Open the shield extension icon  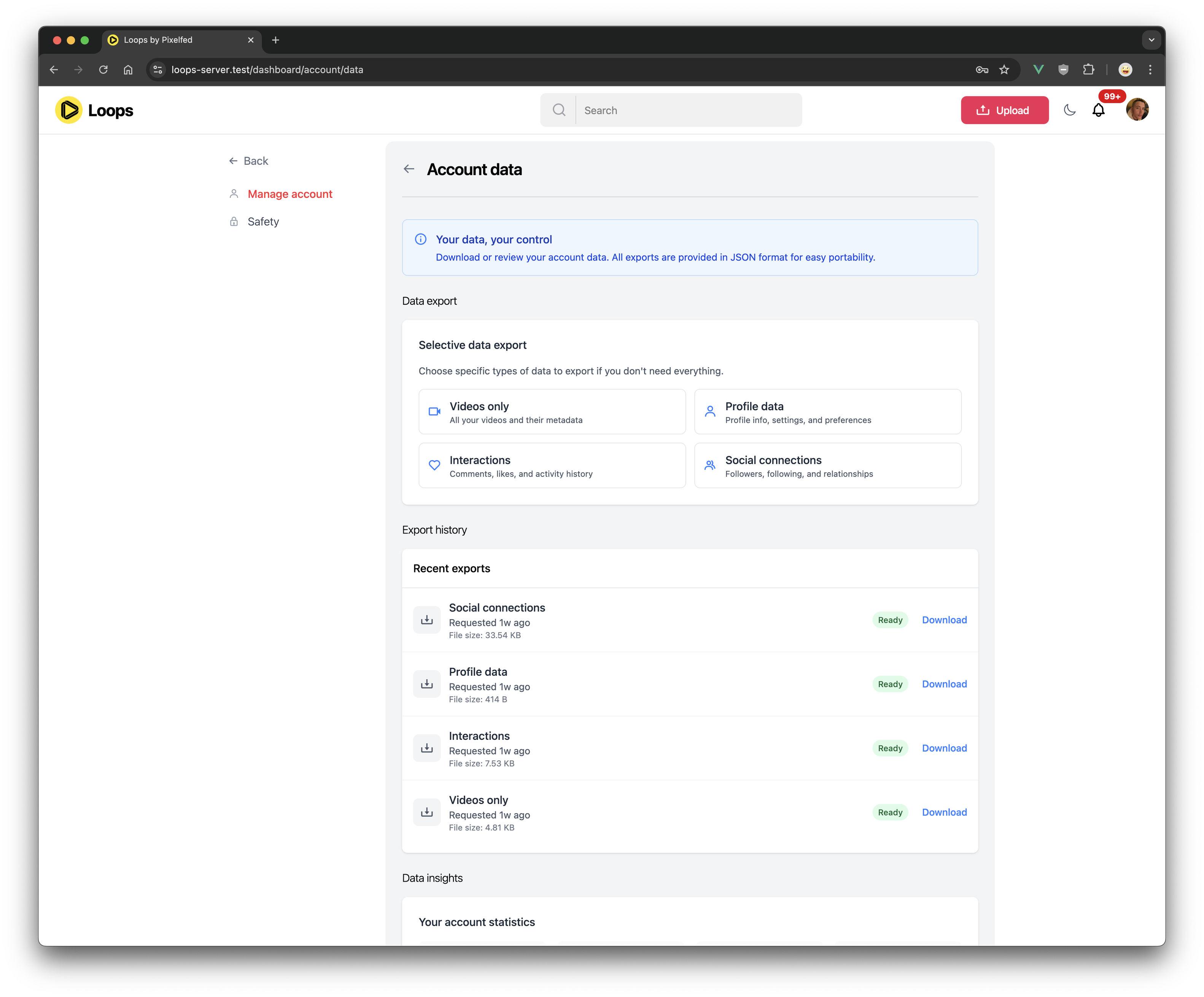coord(1064,69)
